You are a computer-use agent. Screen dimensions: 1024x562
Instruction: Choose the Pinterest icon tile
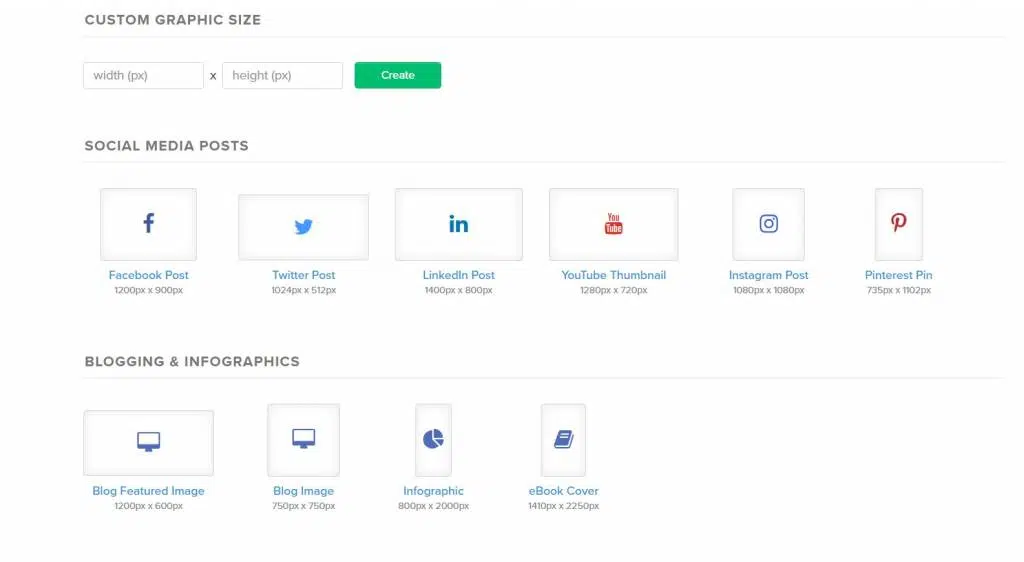click(899, 224)
